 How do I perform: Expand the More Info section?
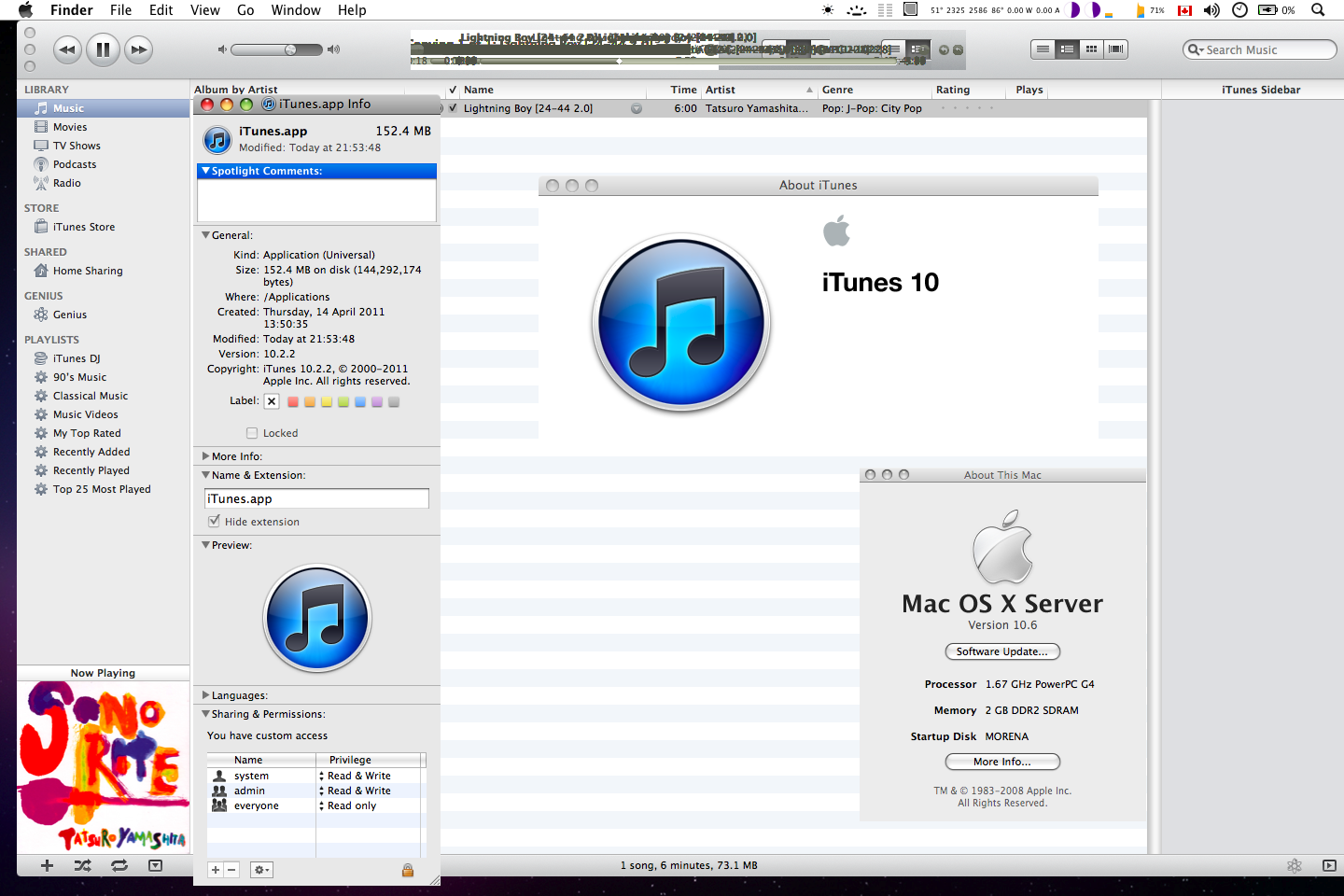pyautogui.click(x=206, y=456)
